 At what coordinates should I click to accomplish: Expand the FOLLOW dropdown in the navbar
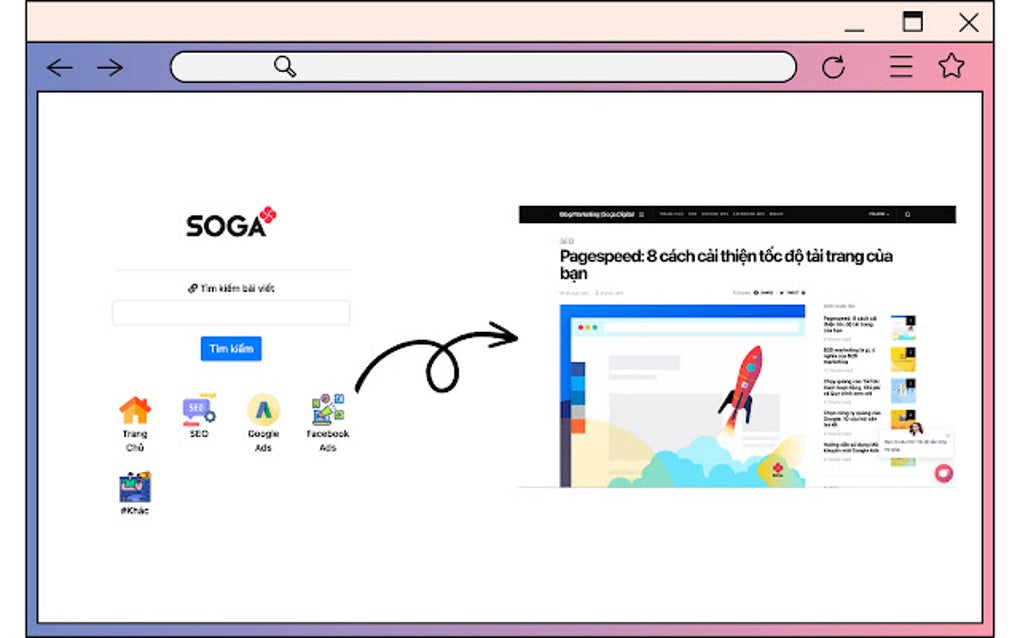(878, 213)
